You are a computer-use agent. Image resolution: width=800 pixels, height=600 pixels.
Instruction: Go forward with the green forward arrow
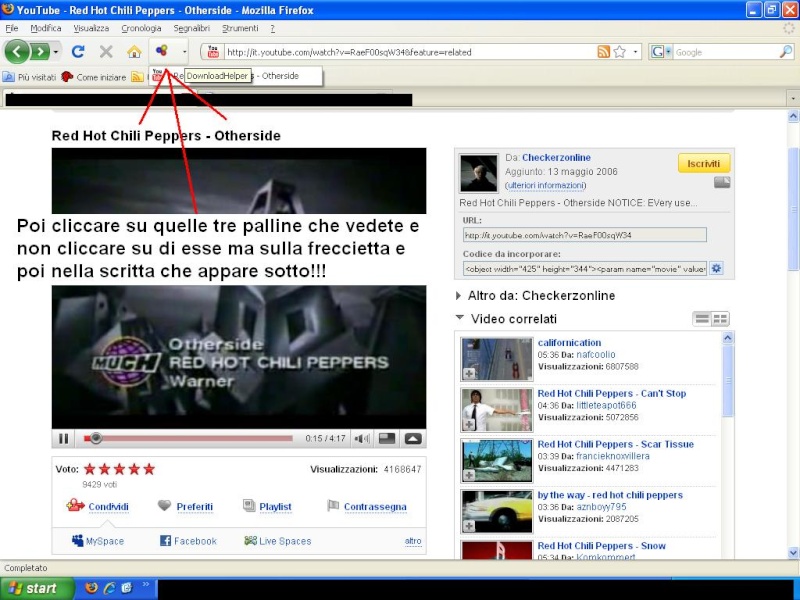tap(40, 52)
